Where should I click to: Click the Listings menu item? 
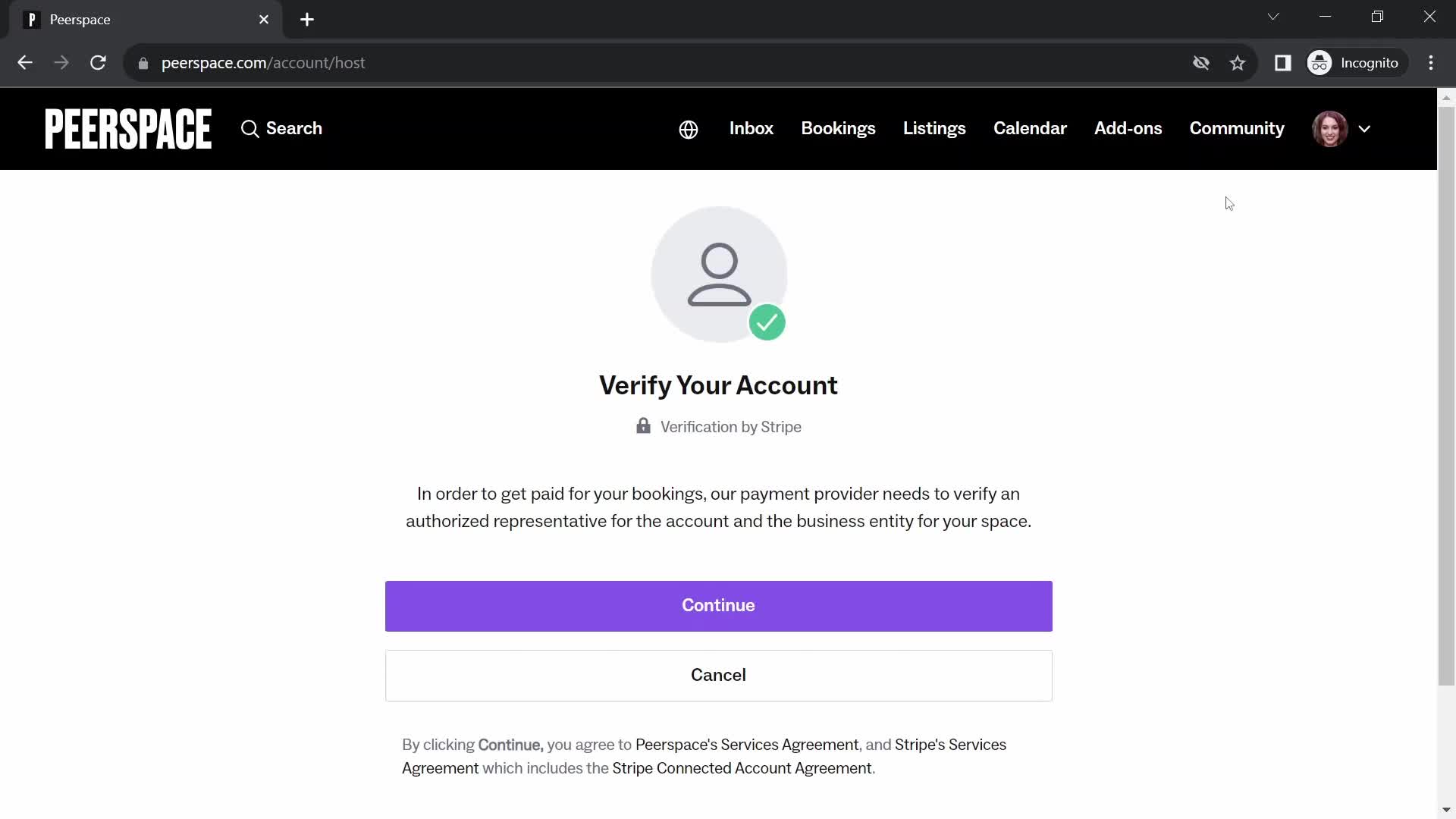tap(934, 128)
